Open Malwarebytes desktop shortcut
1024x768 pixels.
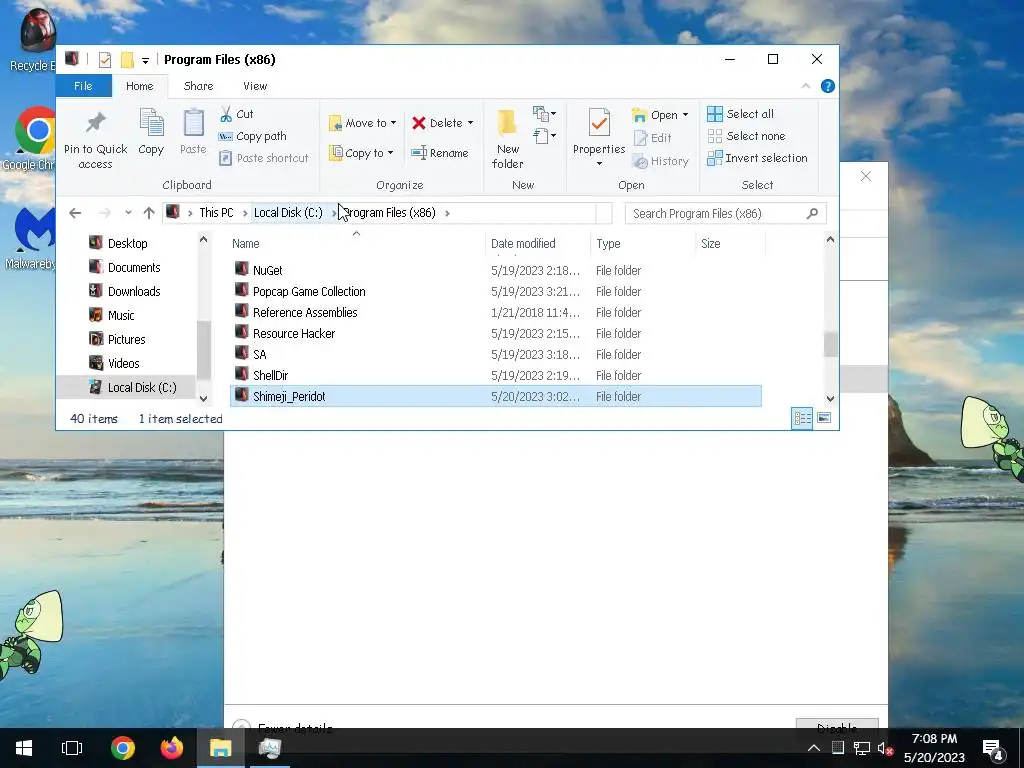(29, 239)
